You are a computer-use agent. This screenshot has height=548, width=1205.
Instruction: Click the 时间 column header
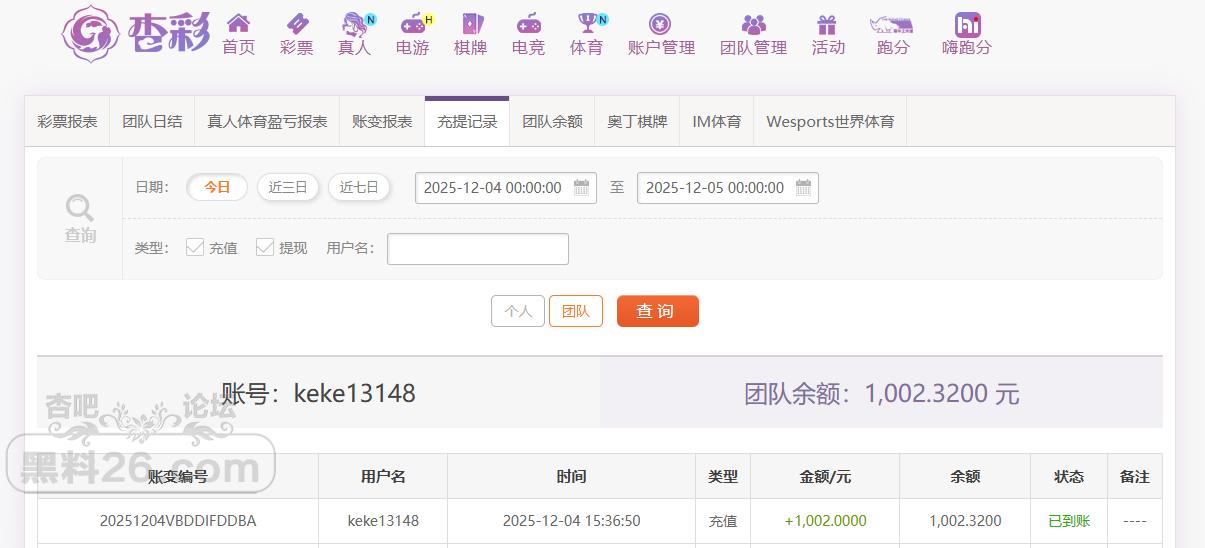pos(571,477)
